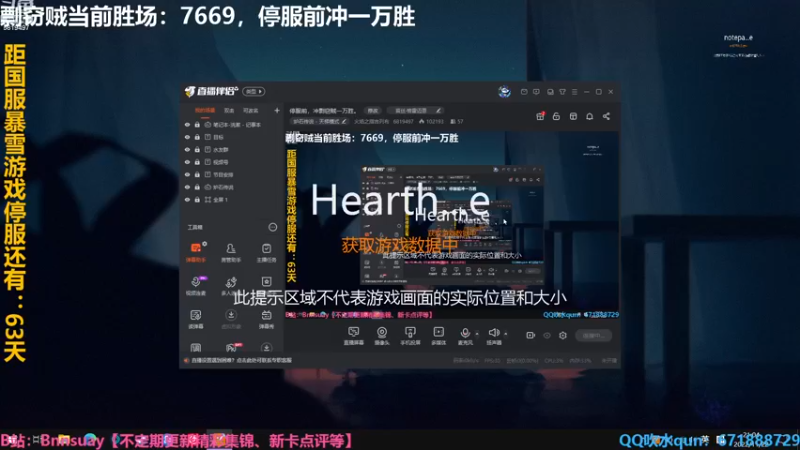The height and width of the screenshot is (450, 800).
Task: Switch to the third scene tab
Action: point(251,110)
